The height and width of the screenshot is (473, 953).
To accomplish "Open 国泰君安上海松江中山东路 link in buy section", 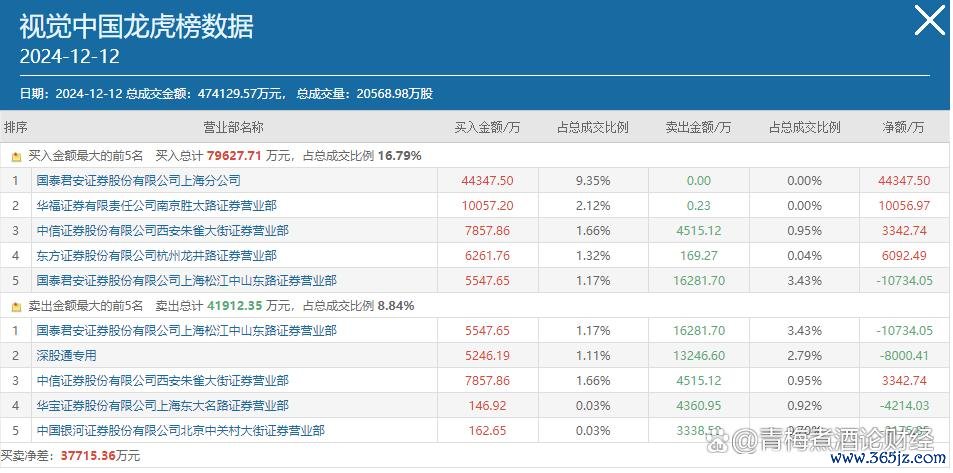I will click(x=187, y=281).
